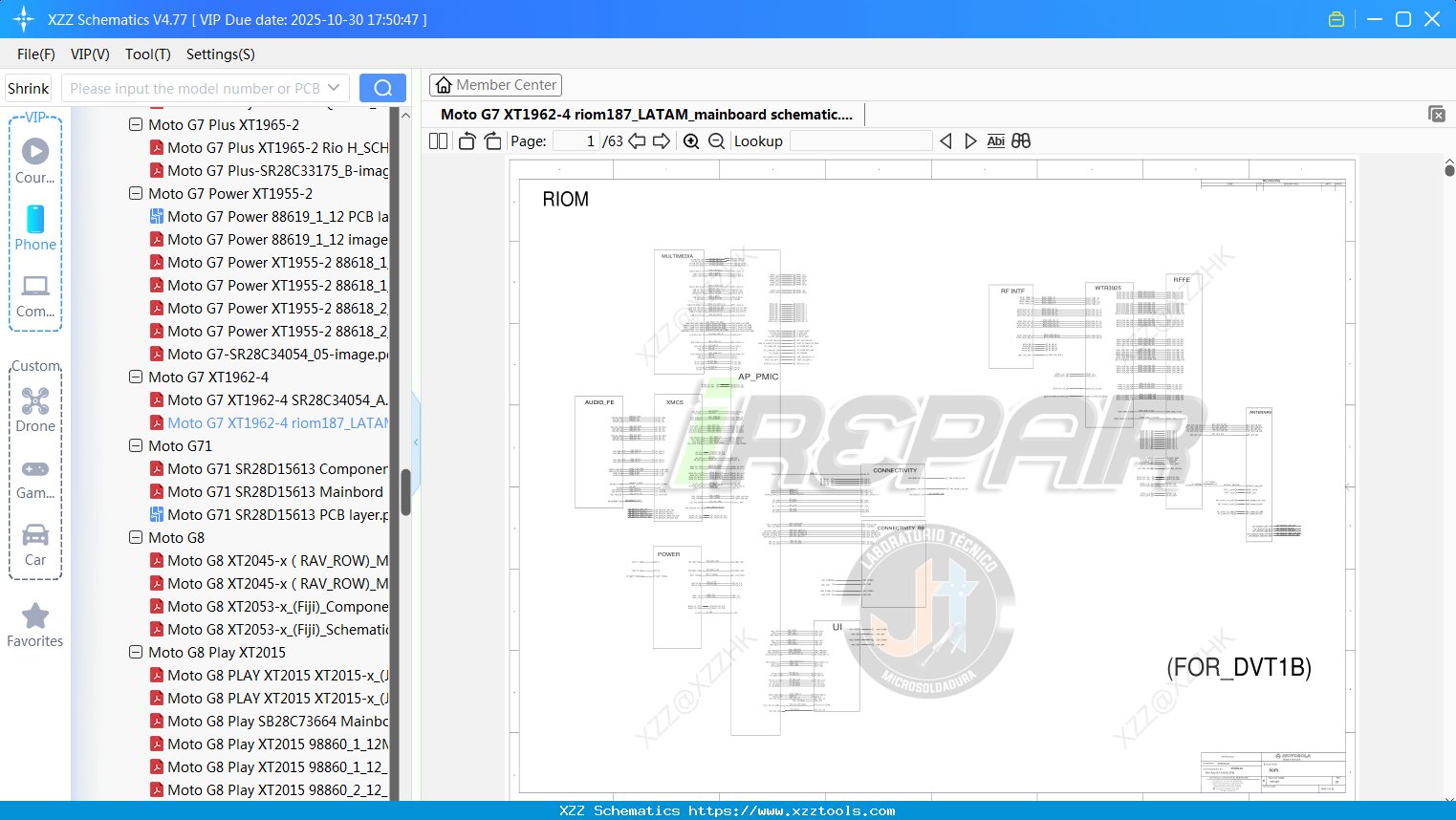Image resolution: width=1456 pixels, height=820 pixels.
Task: Zoom in on the schematic view
Action: pos(690,140)
